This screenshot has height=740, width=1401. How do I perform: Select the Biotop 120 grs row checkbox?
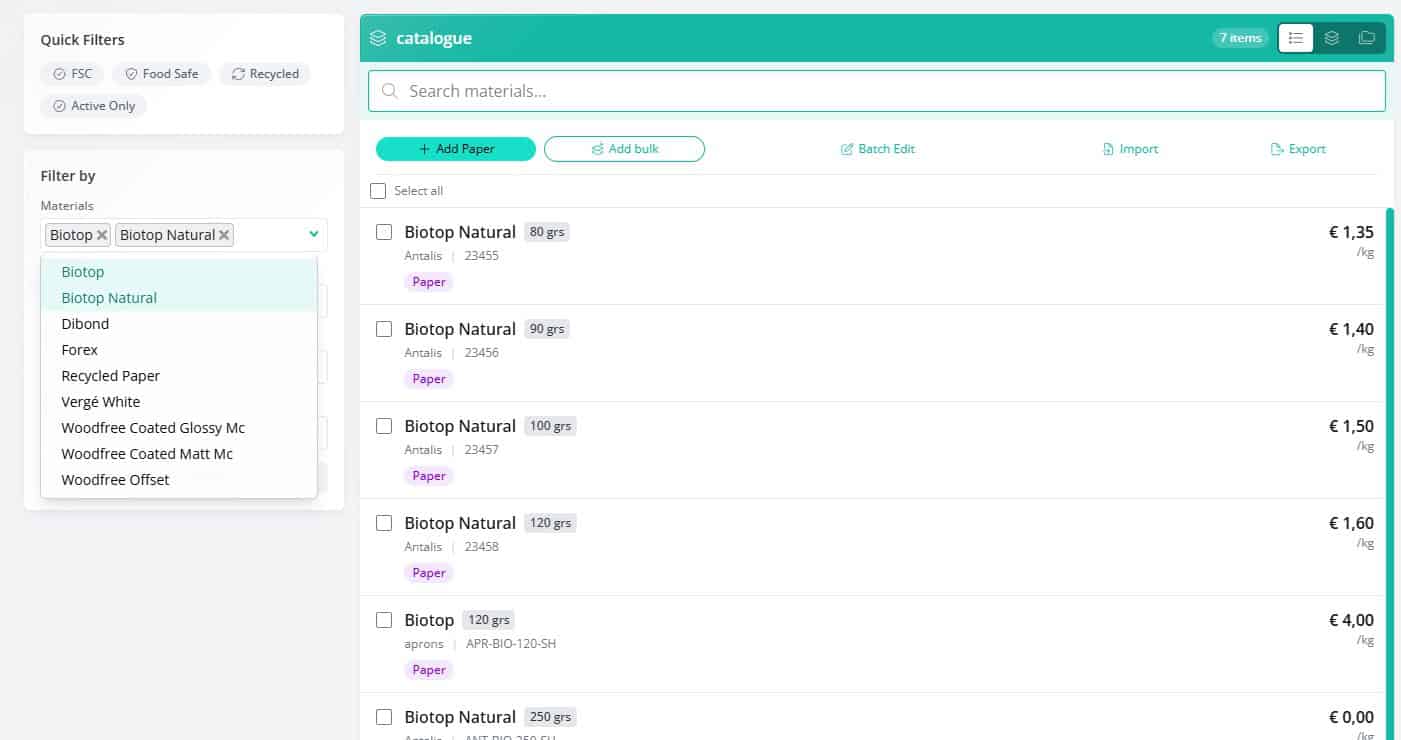384,620
